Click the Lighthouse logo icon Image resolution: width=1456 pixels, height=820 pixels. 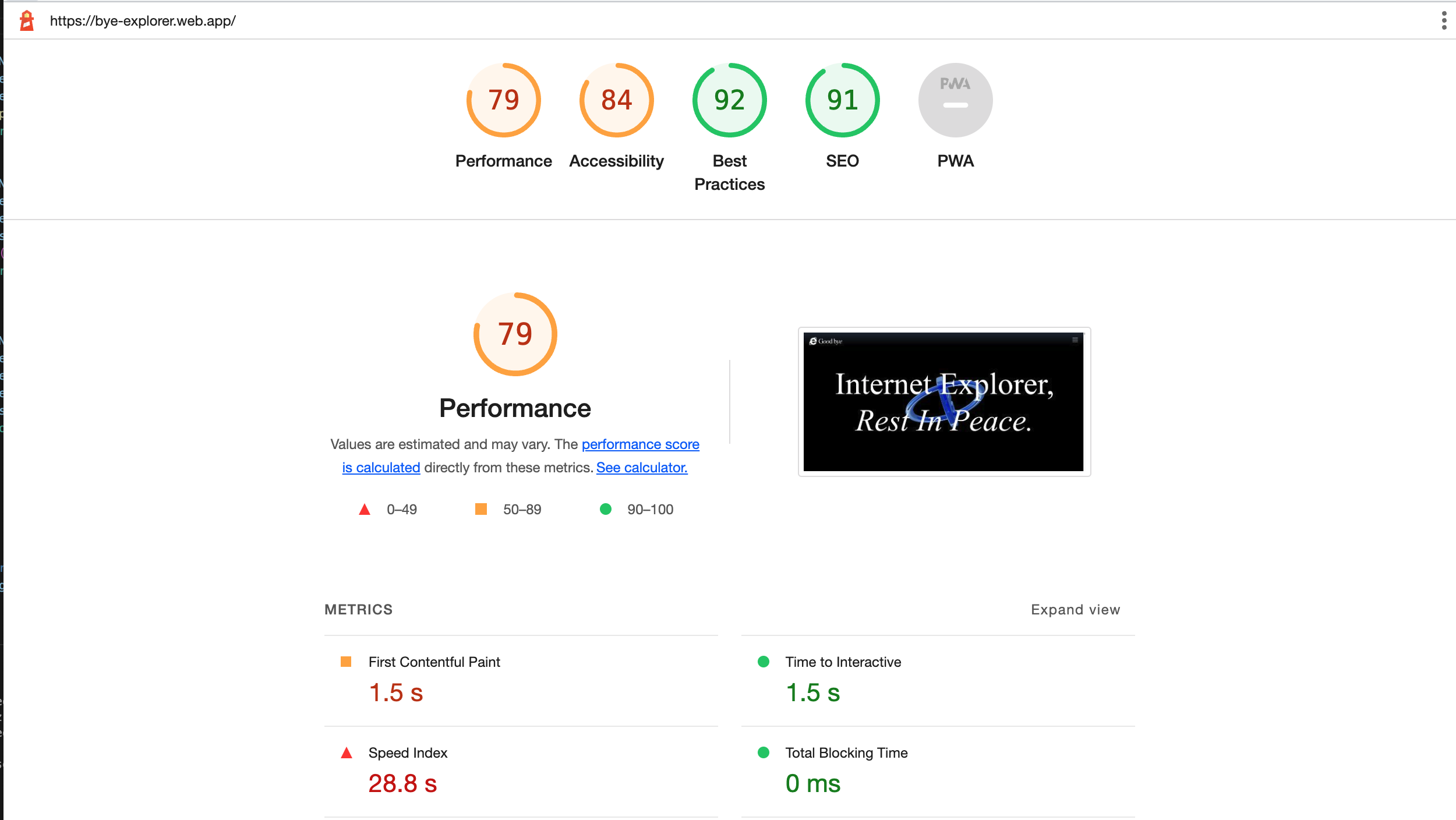coord(27,21)
